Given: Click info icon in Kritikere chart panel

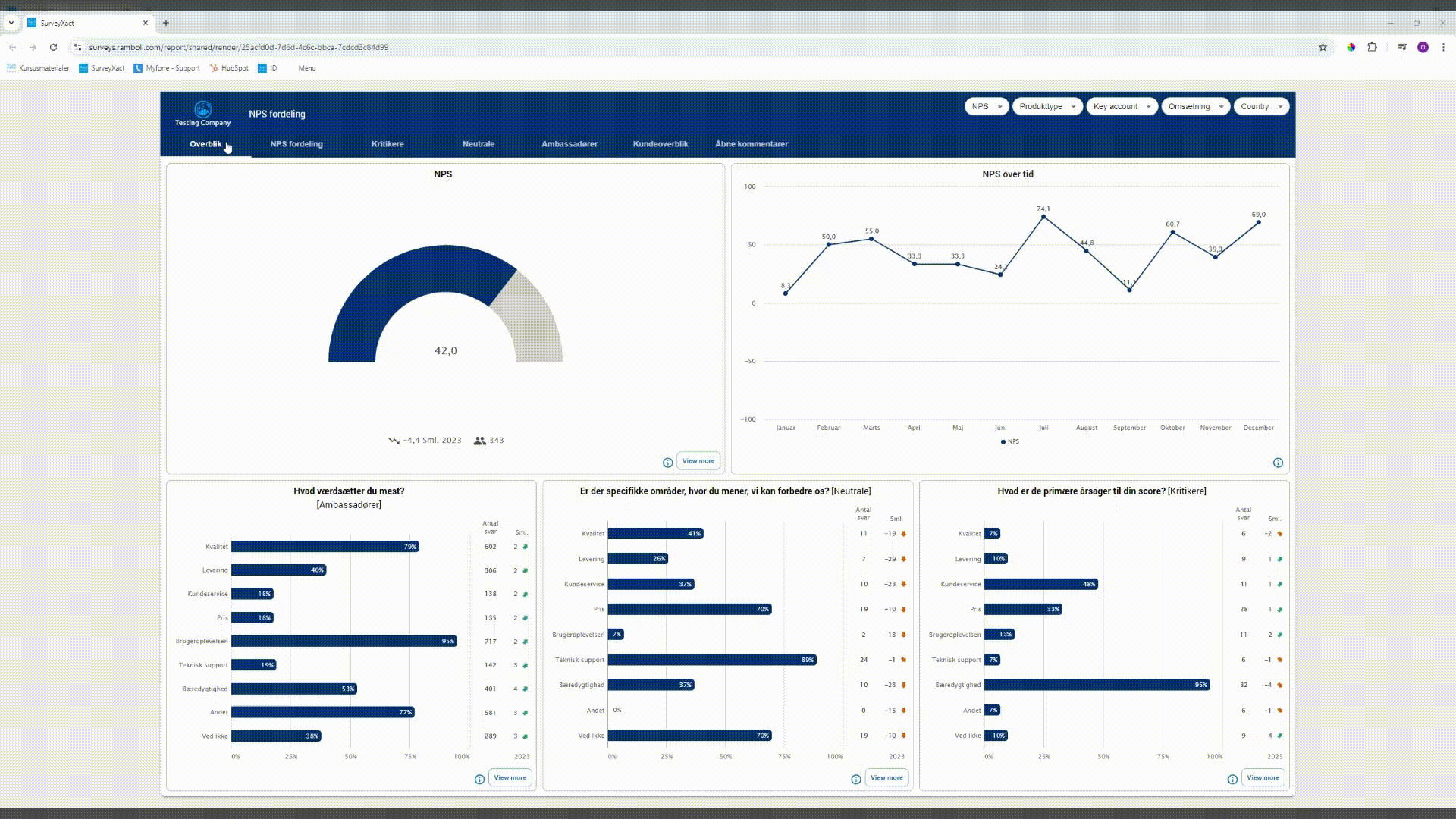Looking at the screenshot, I should (1232, 780).
